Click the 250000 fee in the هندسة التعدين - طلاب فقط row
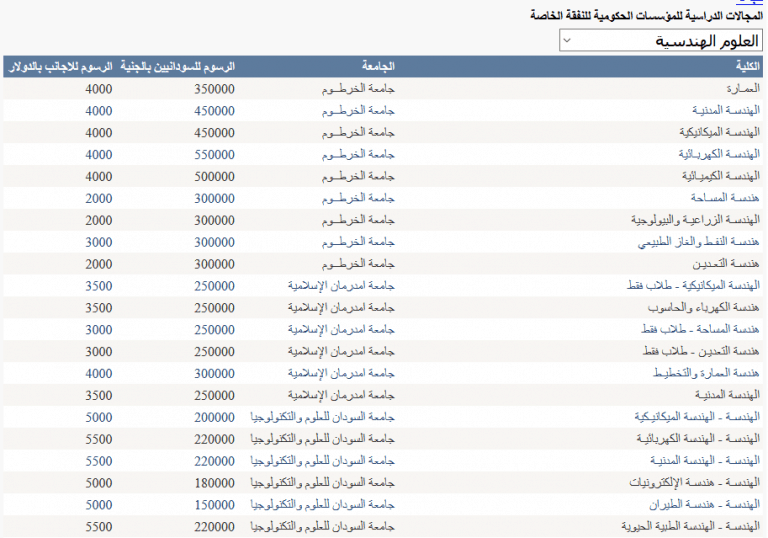Viewport: 768px width, 538px height. coord(214,352)
